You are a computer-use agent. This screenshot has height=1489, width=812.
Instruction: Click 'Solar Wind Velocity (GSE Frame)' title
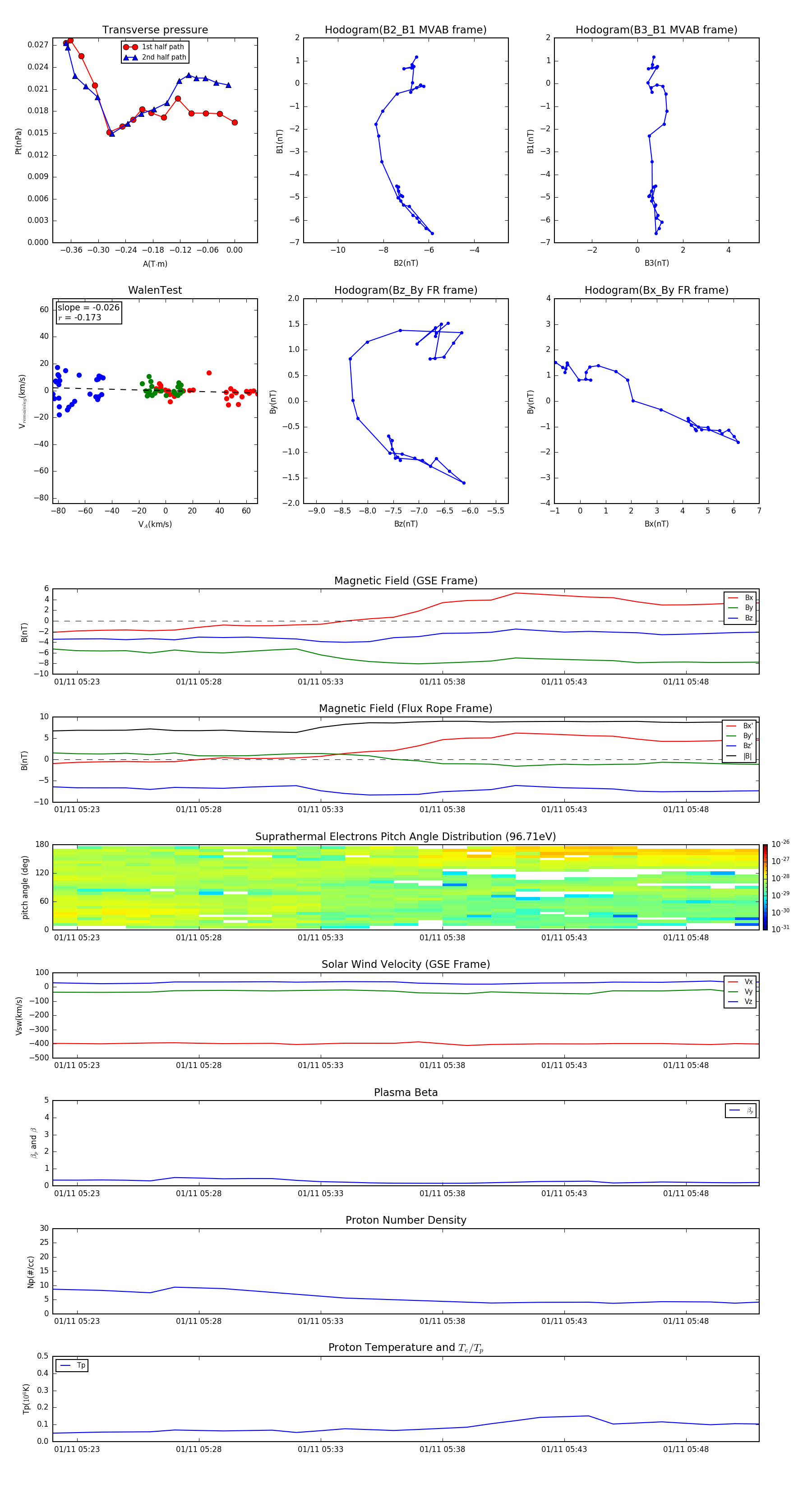(x=406, y=964)
